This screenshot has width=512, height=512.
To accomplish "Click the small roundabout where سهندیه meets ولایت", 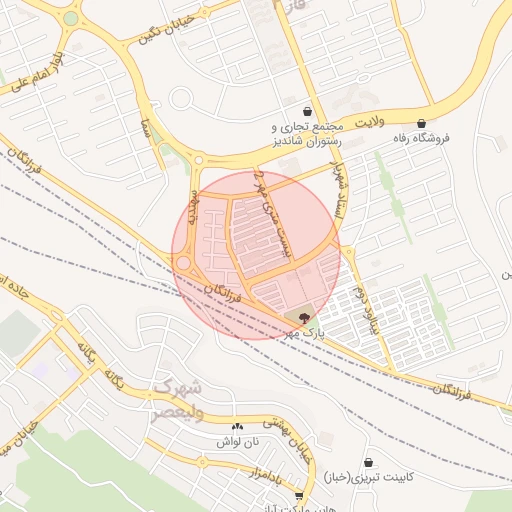I will 198,160.
